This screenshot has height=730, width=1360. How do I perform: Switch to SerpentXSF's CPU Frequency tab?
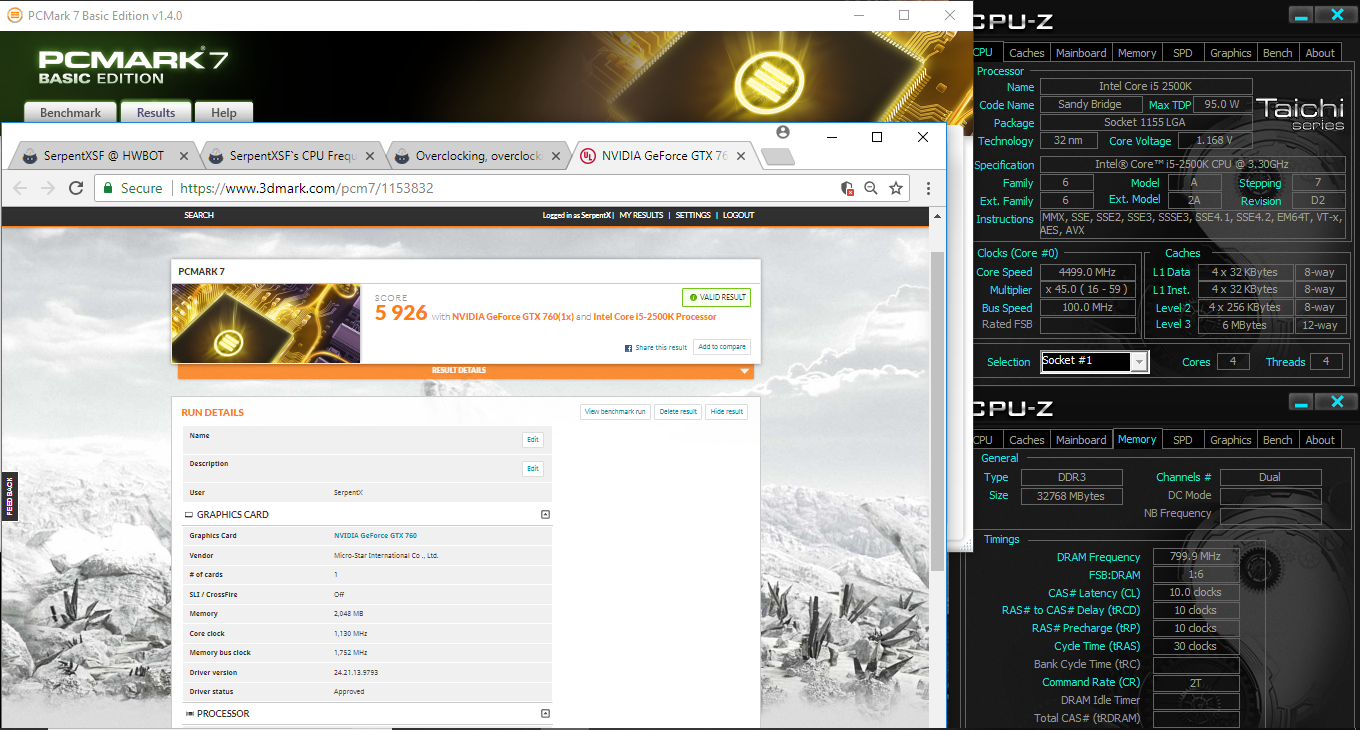tap(292, 156)
